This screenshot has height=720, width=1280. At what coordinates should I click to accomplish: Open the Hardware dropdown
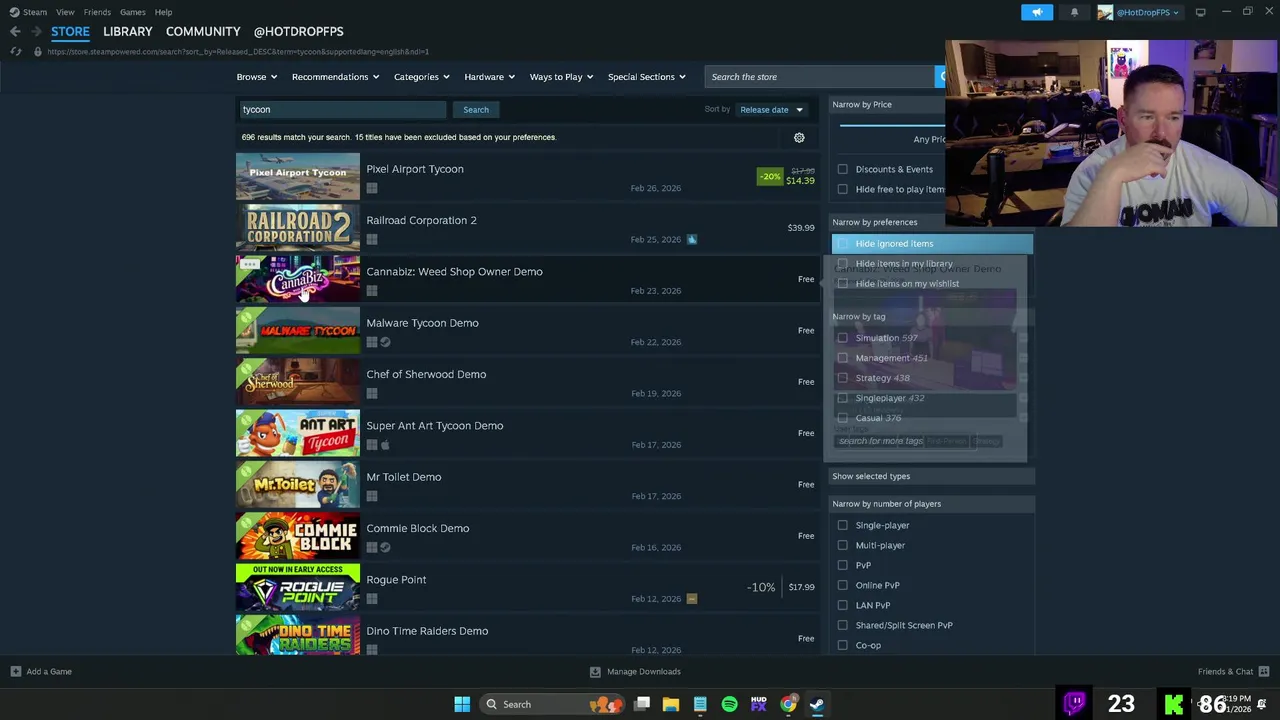pos(489,77)
